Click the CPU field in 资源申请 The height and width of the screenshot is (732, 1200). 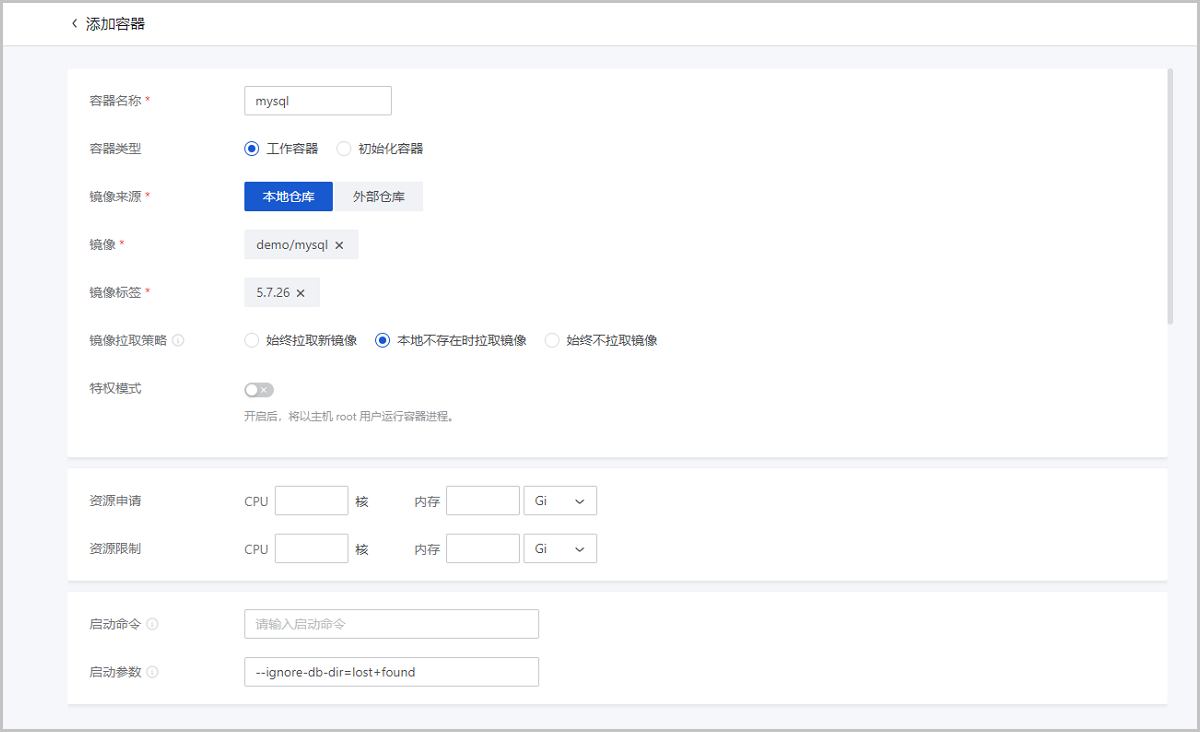(x=311, y=501)
